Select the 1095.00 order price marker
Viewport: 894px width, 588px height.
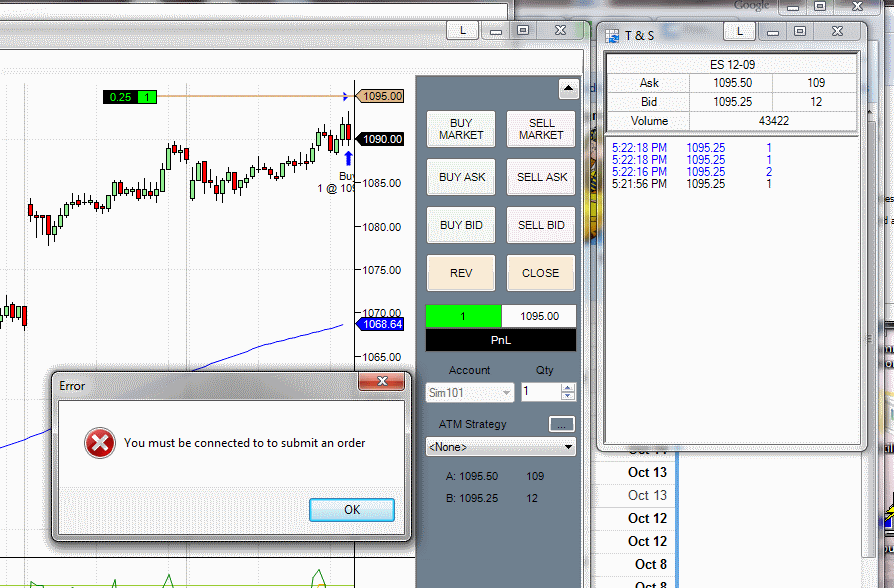point(380,96)
